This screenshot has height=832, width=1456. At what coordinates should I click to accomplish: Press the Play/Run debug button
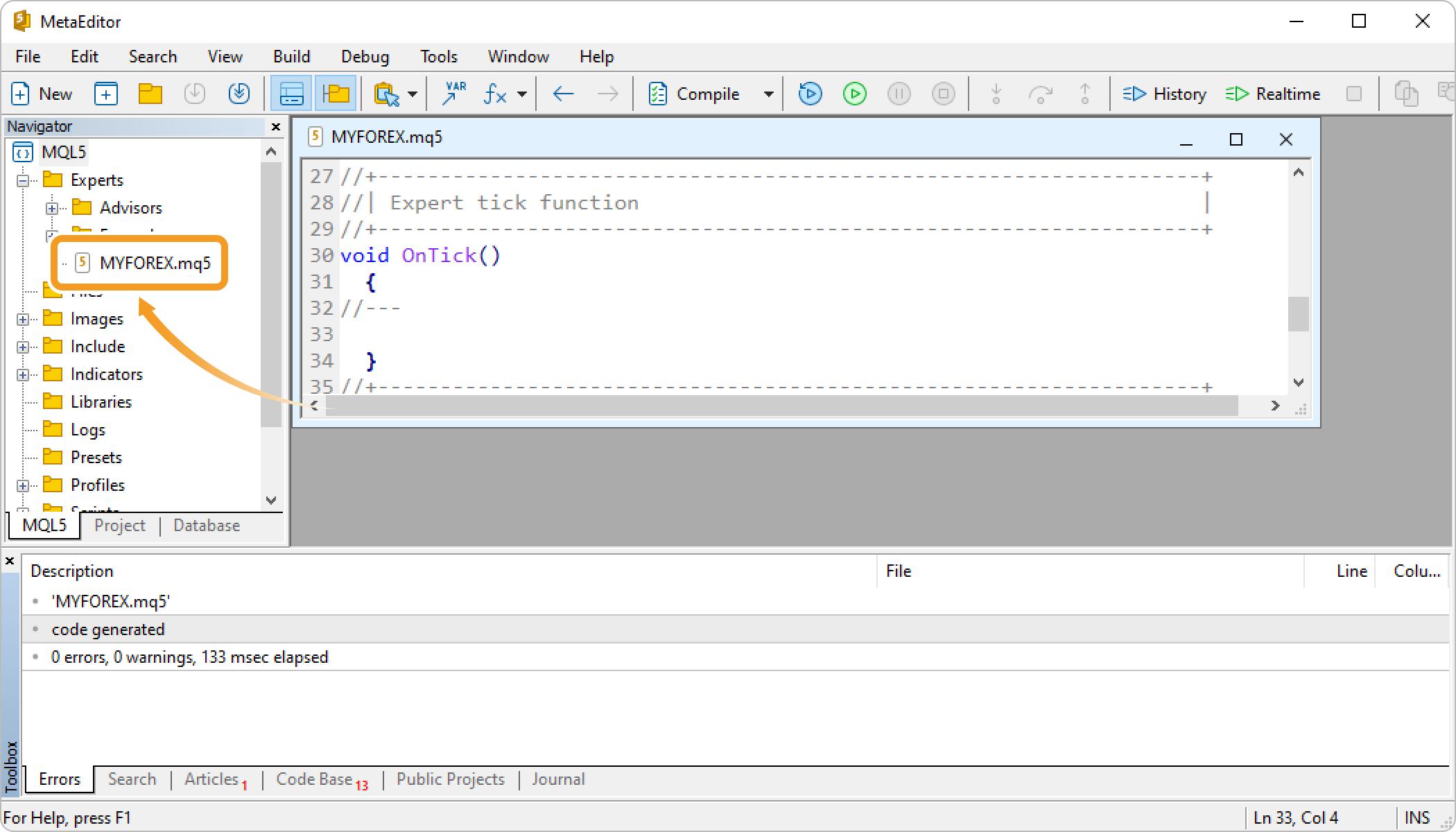click(x=855, y=94)
